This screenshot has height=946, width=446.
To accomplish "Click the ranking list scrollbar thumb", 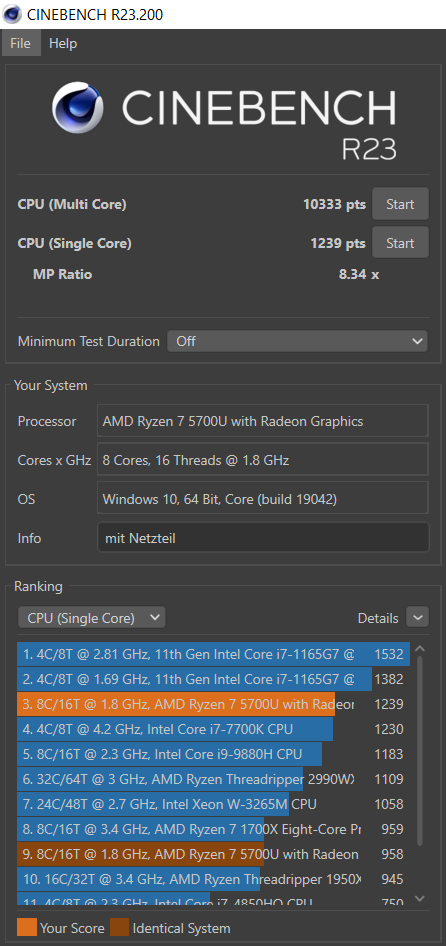I will [420, 751].
